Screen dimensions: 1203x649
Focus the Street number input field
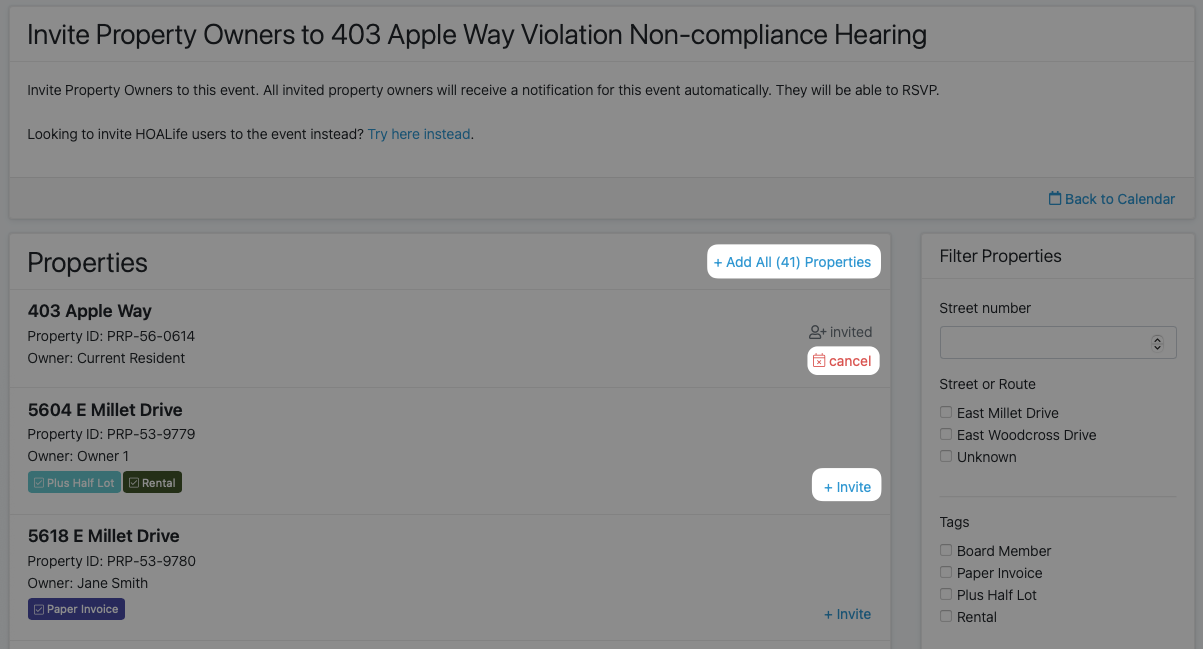click(1058, 343)
